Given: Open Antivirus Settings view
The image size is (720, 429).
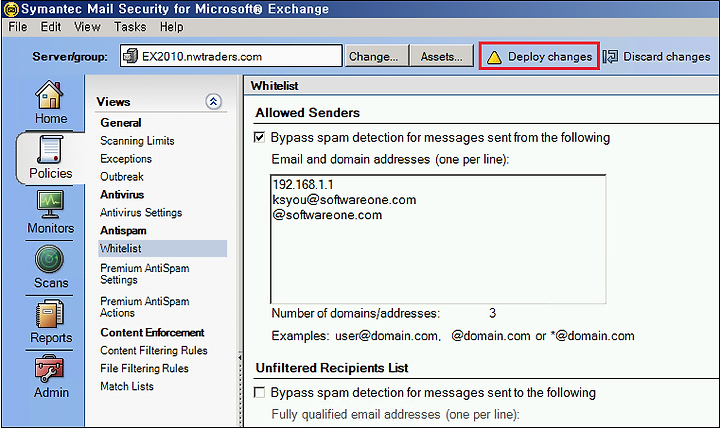Looking at the screenshot, I should [x=141, y=212].
